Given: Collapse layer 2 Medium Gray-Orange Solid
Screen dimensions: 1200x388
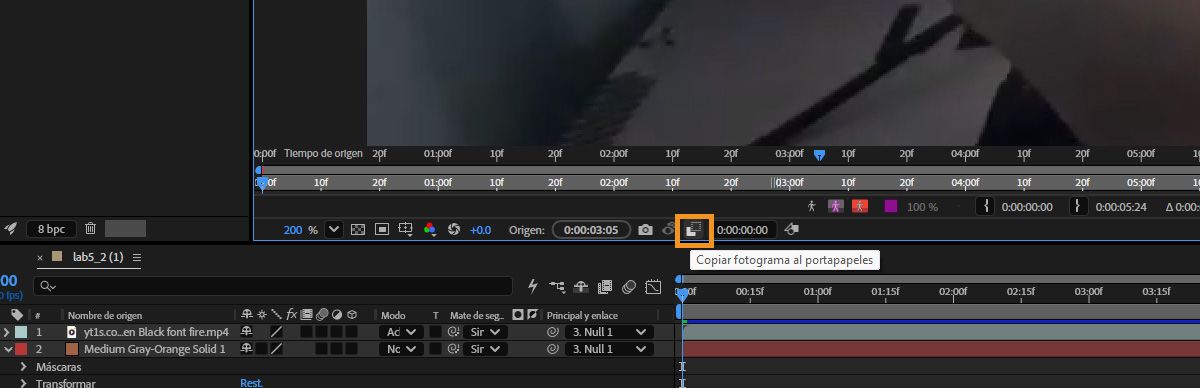Looking at the screenshot, I should [8, 349].
